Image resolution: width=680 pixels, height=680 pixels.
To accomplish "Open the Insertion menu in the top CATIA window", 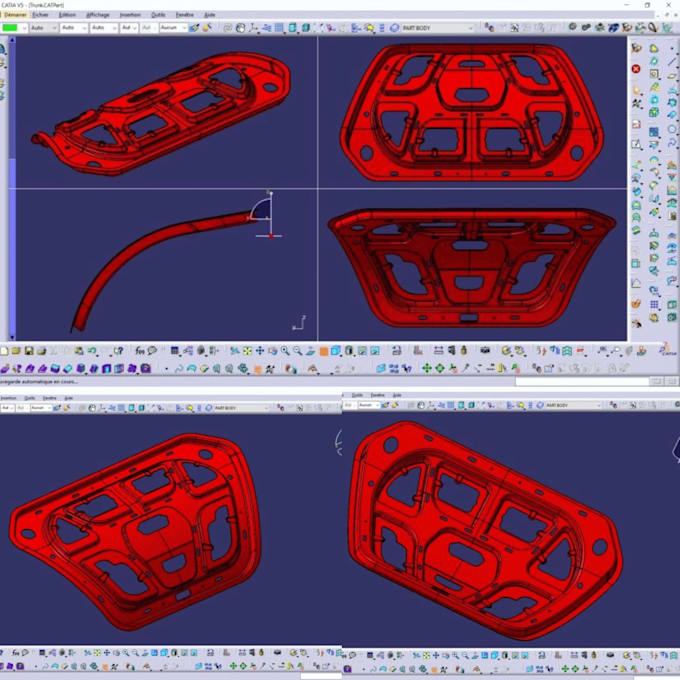I will pyautogui.click(x=130, y=15).
